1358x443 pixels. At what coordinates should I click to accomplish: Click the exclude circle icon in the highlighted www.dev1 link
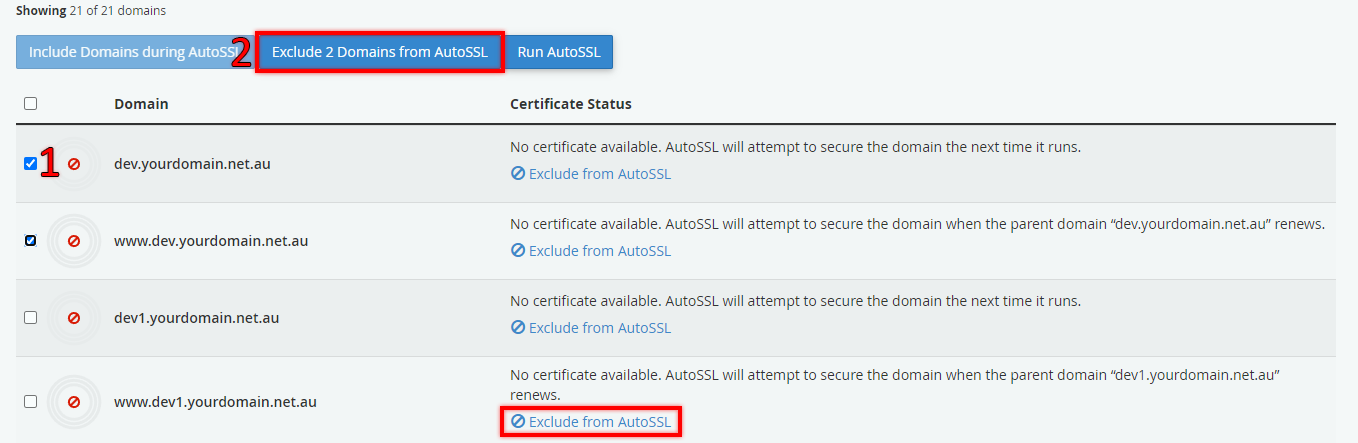click(x=517, y=422)
